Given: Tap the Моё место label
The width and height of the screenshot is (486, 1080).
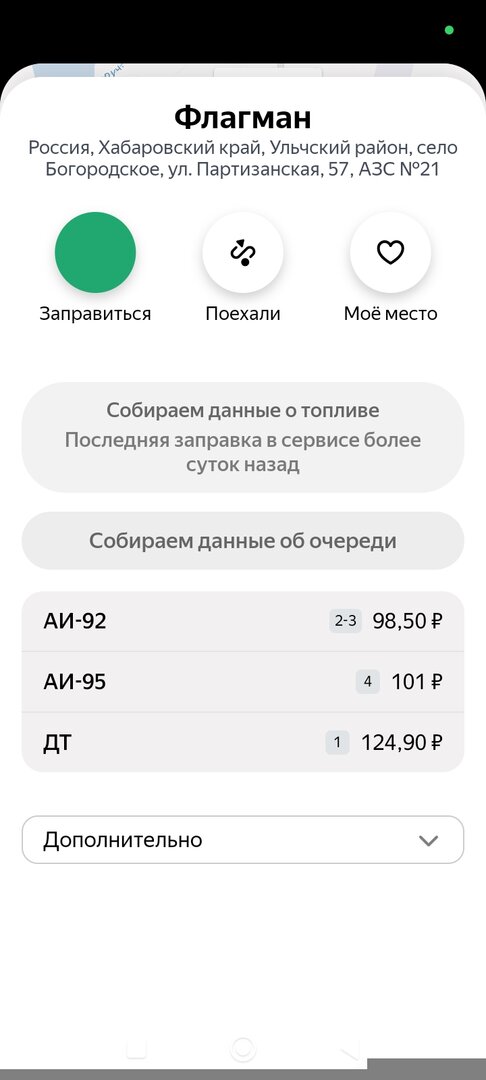Looking at the screenshot, I should (x=390, y=314).
